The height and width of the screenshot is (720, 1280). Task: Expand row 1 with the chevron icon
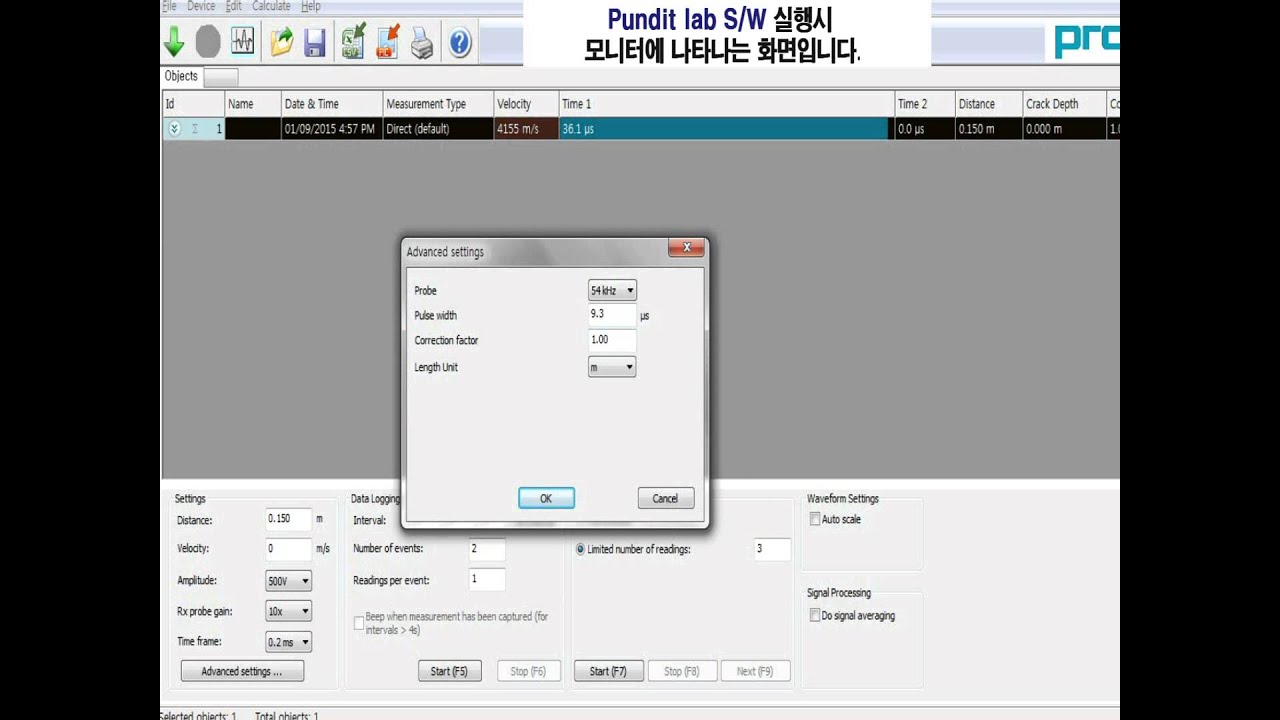(174, 129)
